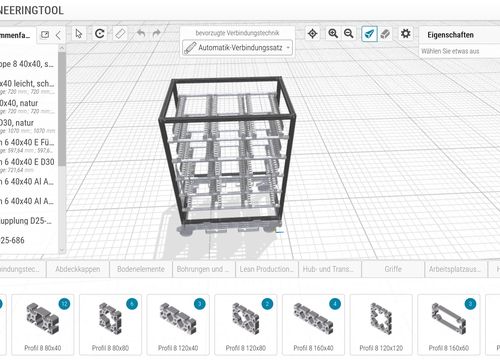Select the Griffe category tab

(x=393, y=269)
